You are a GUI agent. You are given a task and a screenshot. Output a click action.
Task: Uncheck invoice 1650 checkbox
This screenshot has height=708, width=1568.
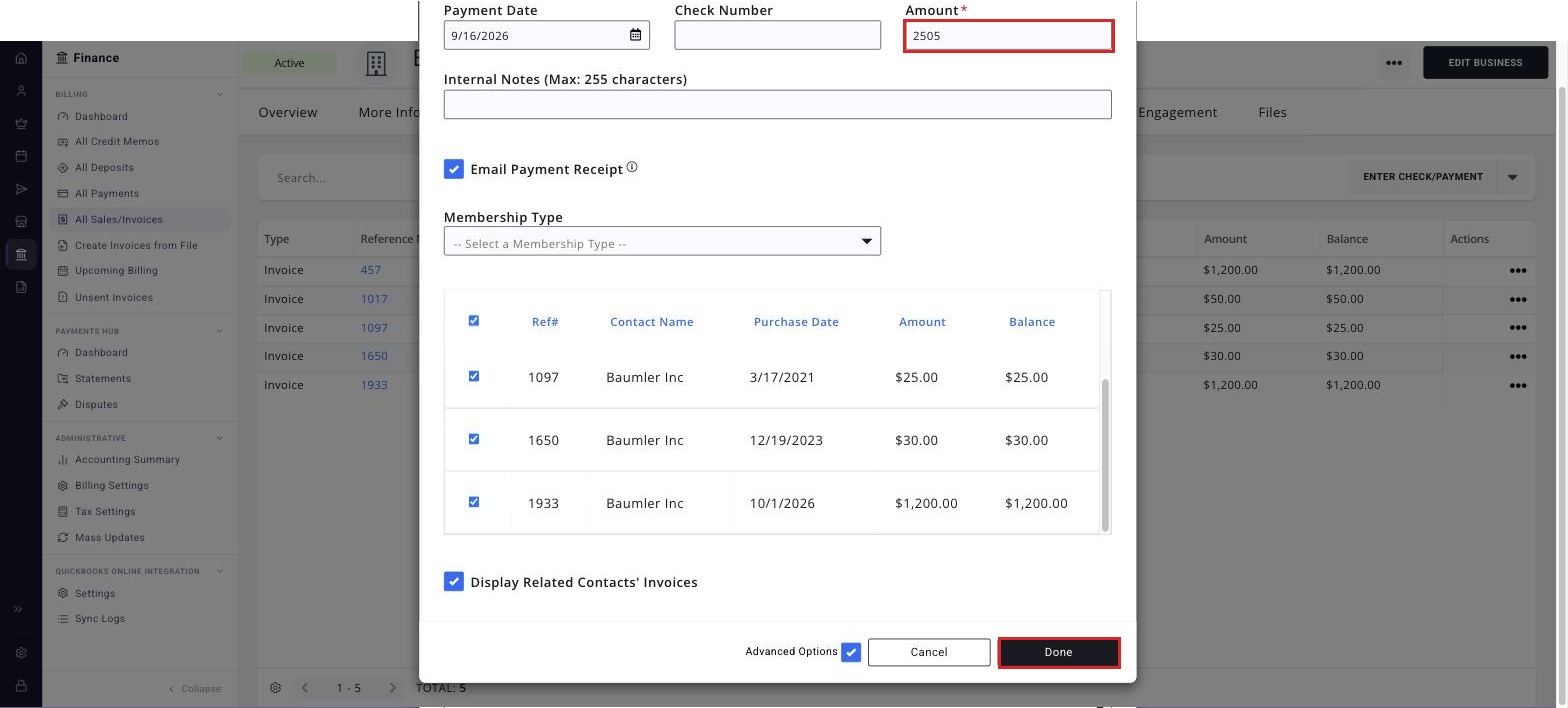pyautogui.click(x=474, y=440)
